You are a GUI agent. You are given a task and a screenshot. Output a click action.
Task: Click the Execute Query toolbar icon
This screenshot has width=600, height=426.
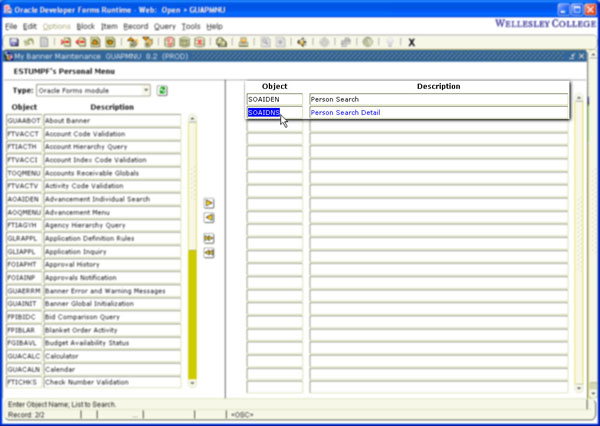[184, 42]
